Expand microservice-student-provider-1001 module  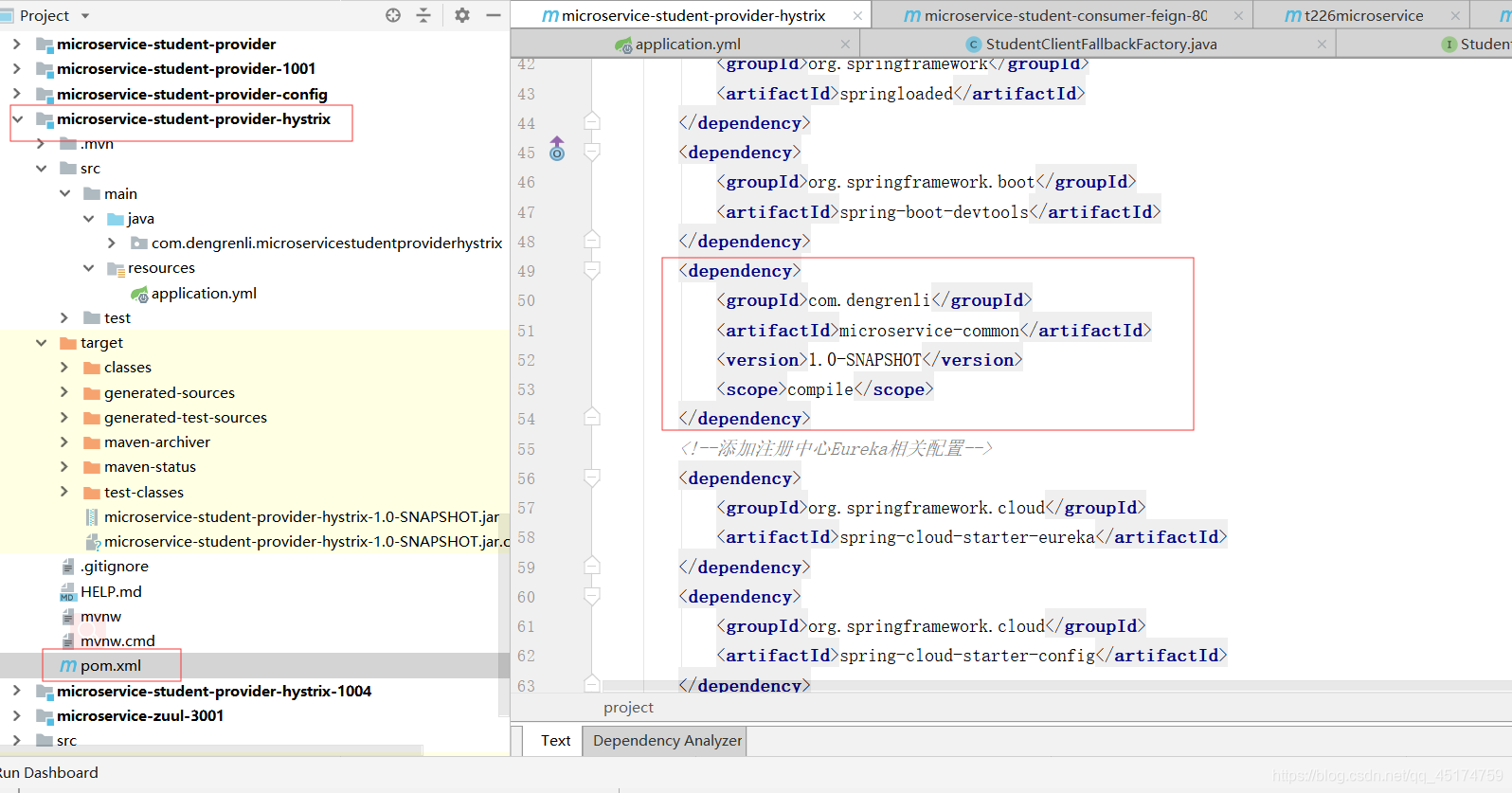(16, 68)
